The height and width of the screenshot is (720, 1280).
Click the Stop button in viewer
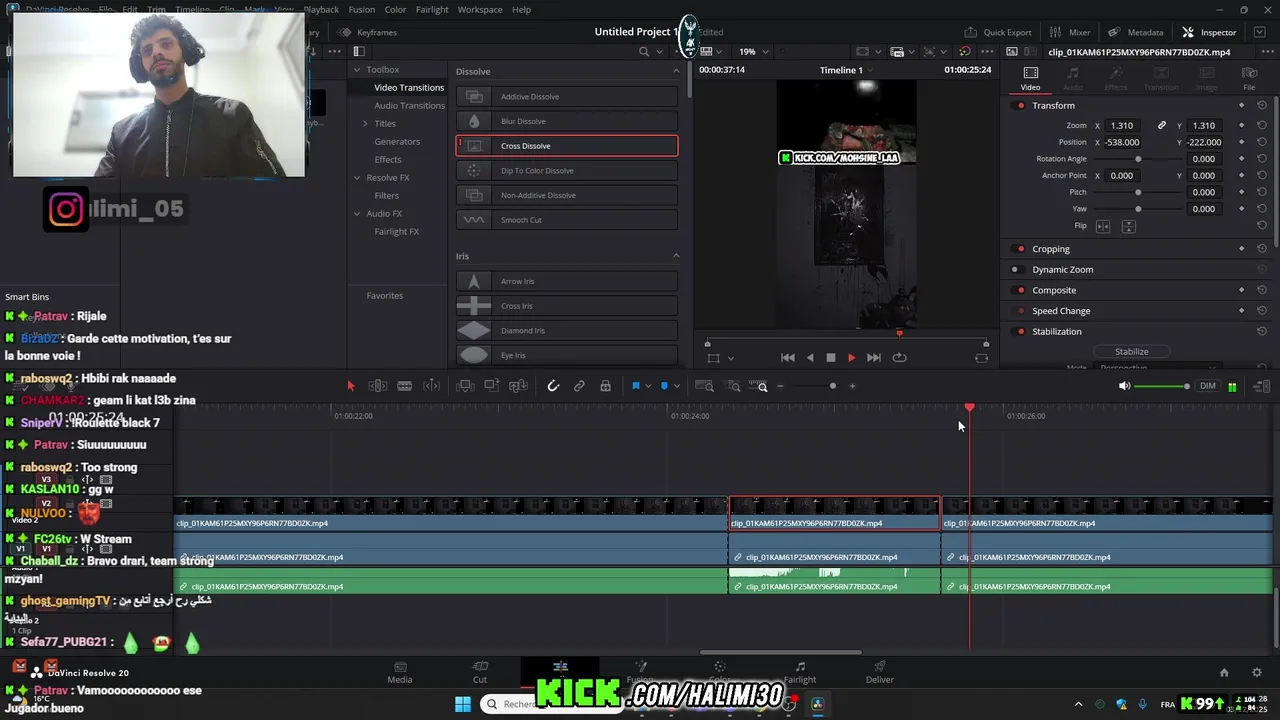[830, 358]
